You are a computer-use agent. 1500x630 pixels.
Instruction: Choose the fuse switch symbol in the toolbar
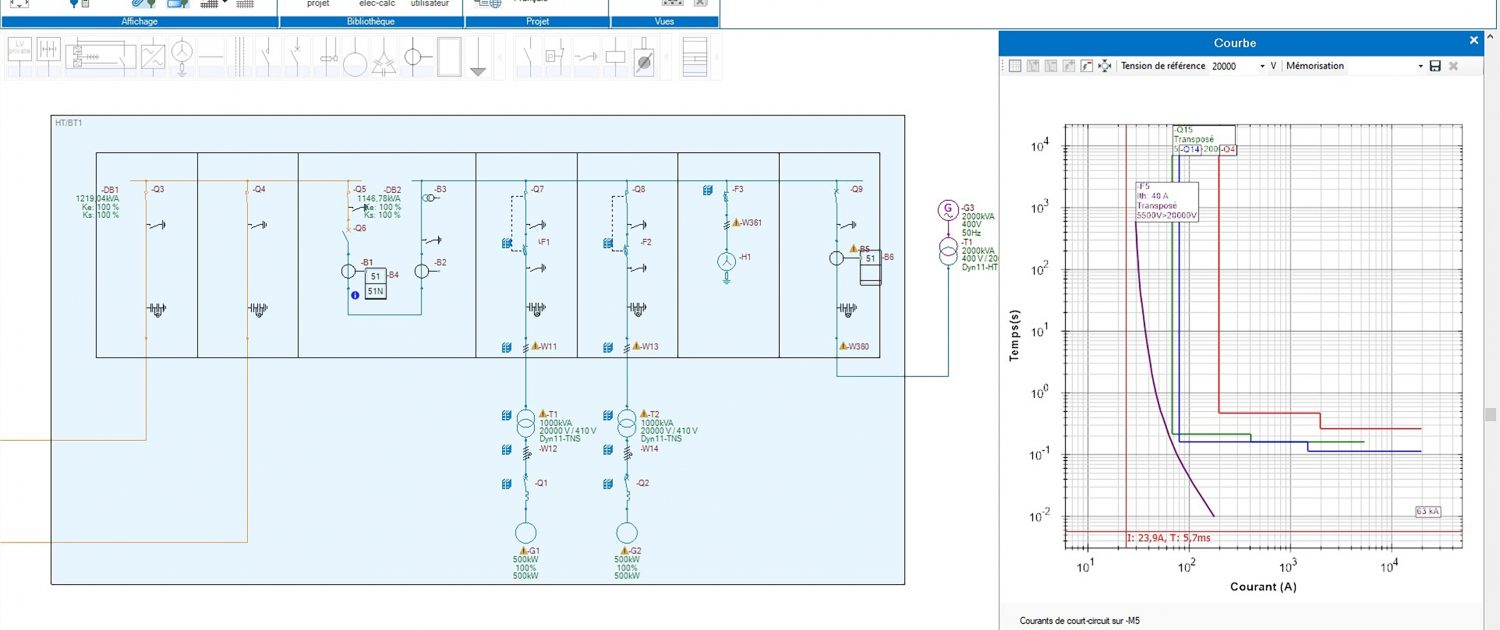(326, 55)
